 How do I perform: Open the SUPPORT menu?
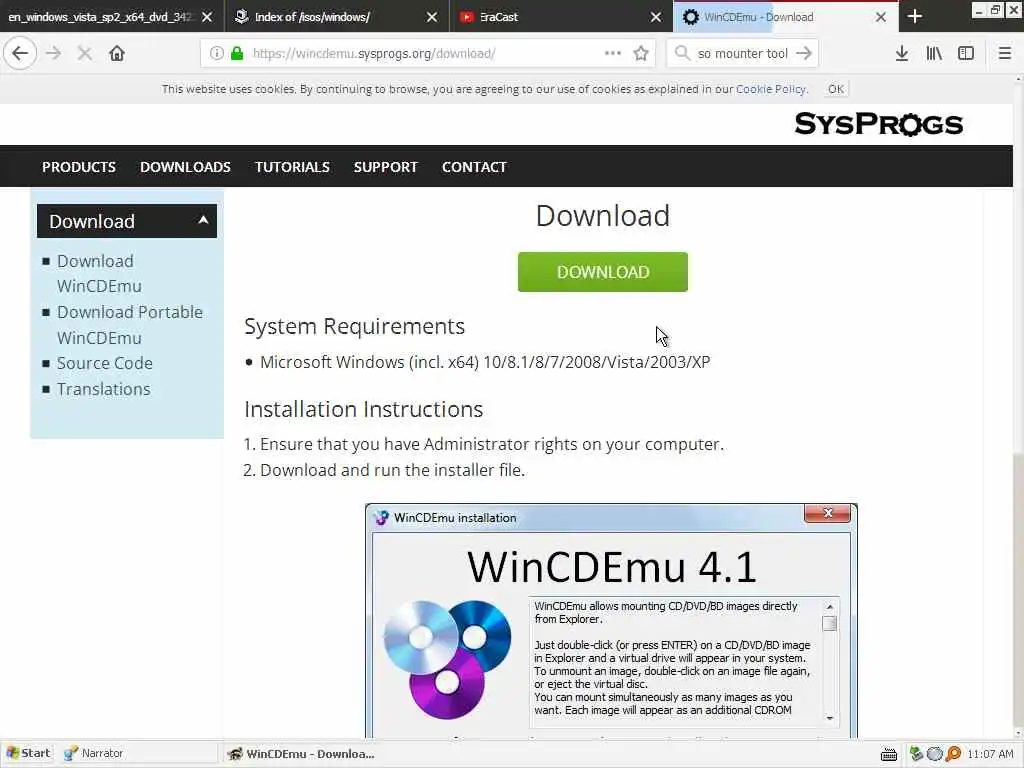(x=385, y=167)
